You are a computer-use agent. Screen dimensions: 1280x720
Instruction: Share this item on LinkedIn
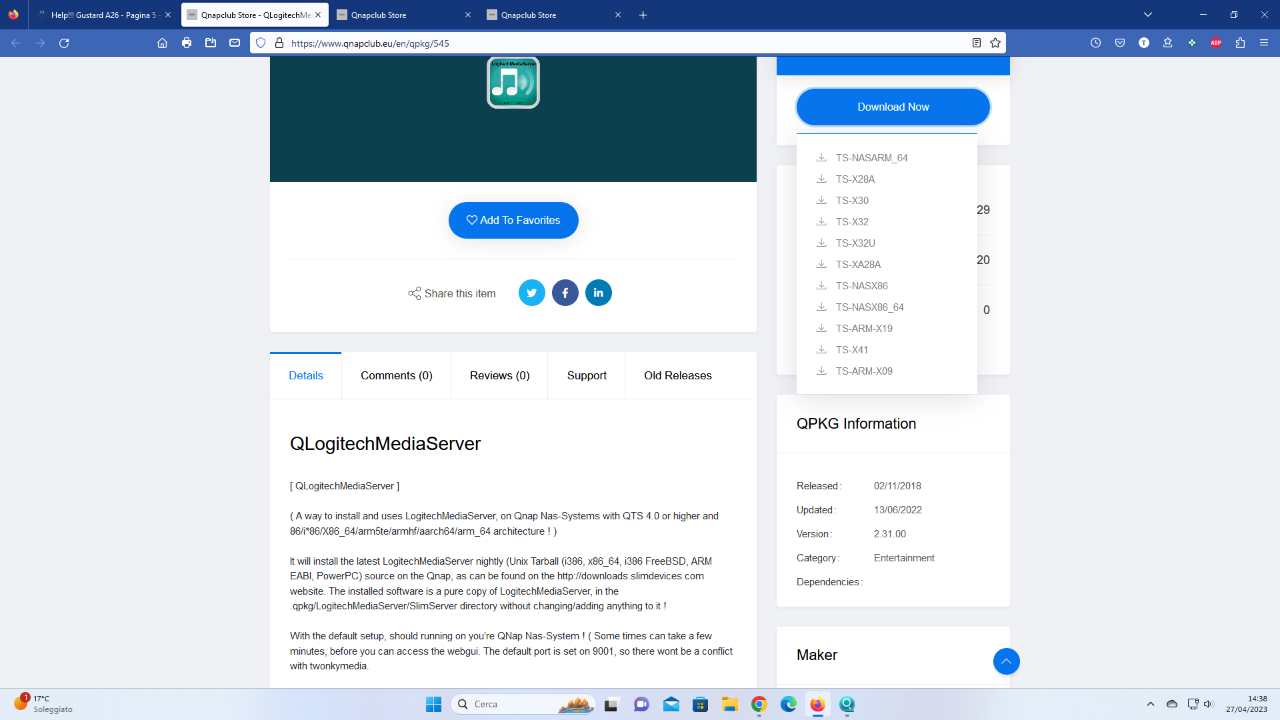coord(598,293)
